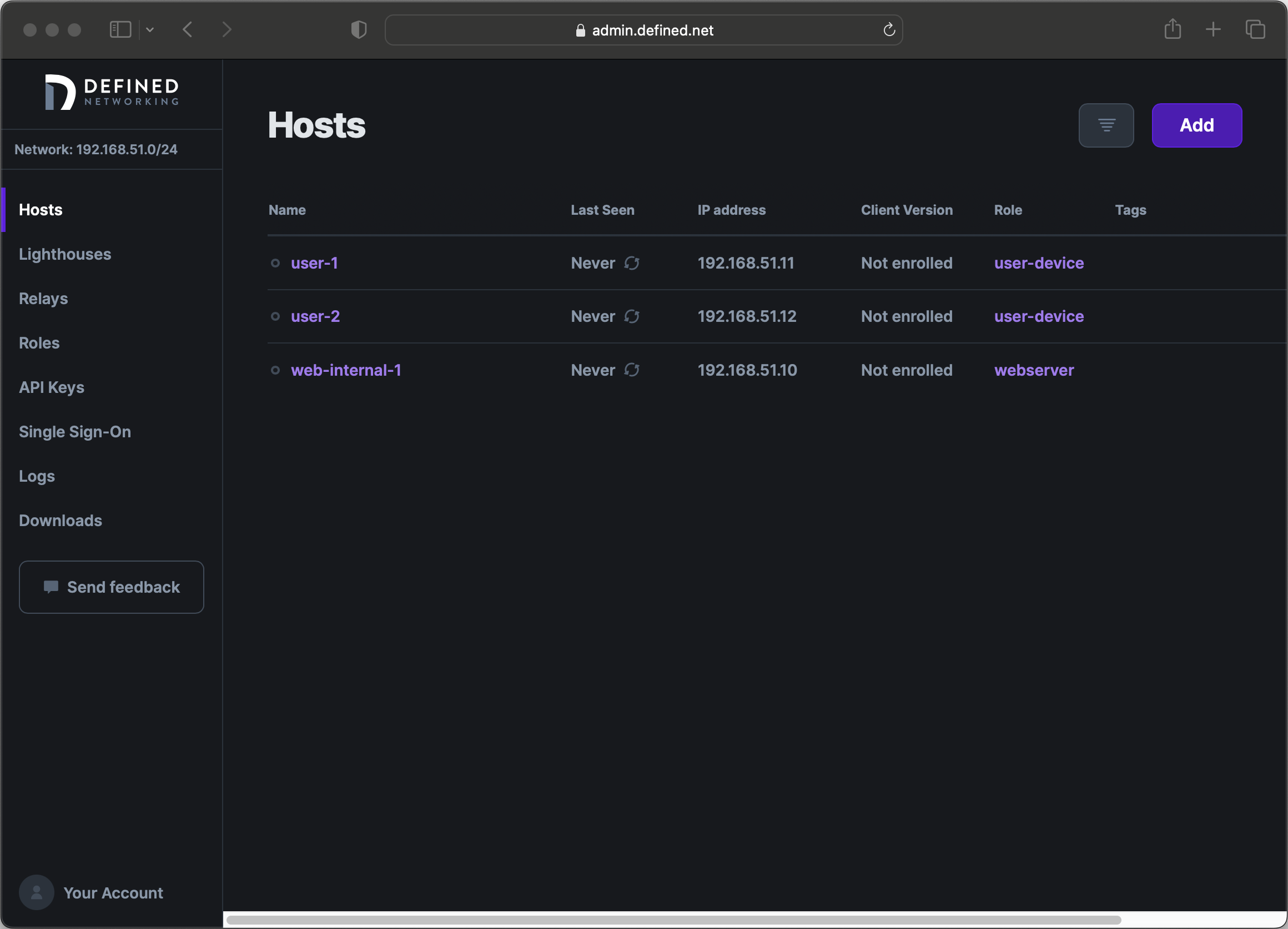Refresh the last seen status for web-internal-1
The height and width of the screenshot is (929, 1288).
(x=632, y=370)
